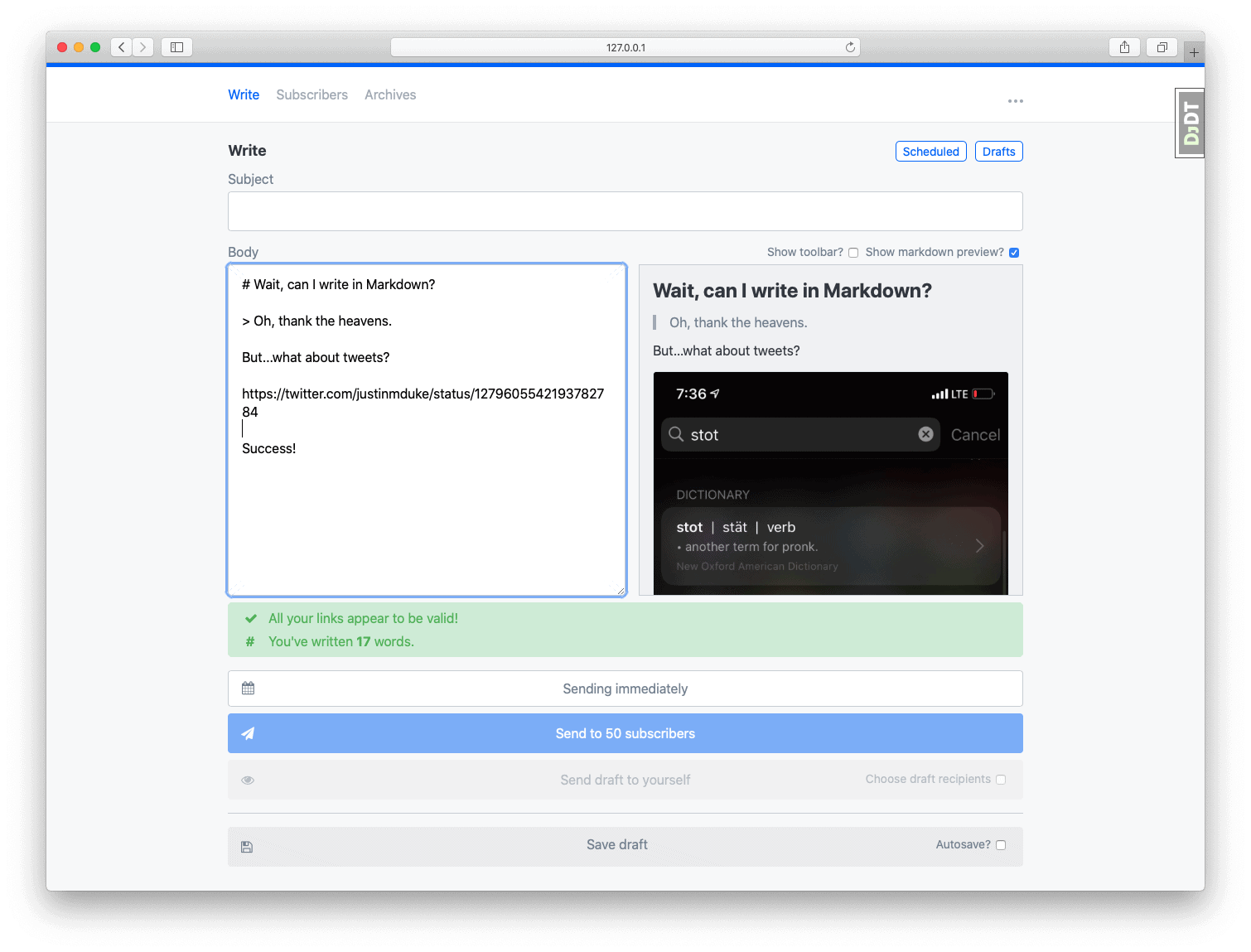Open the DjDT debug toolbar handle
Screen dimensions: 1251x952
(1190, 123)
